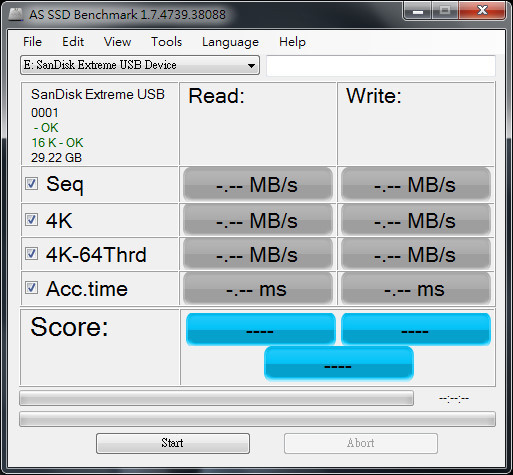Click the 'Read:' column header
Viewport: 513px width, 475px height.
pyautogui.click(x=217, y=96)
